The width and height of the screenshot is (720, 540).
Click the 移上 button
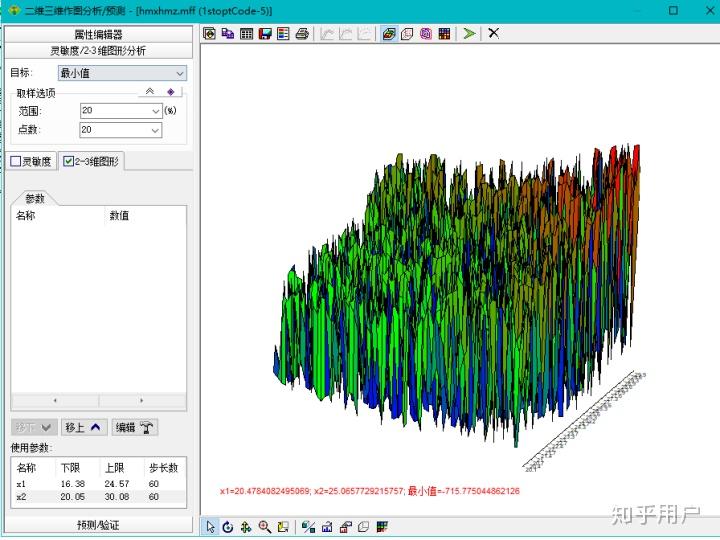[83, 427]
